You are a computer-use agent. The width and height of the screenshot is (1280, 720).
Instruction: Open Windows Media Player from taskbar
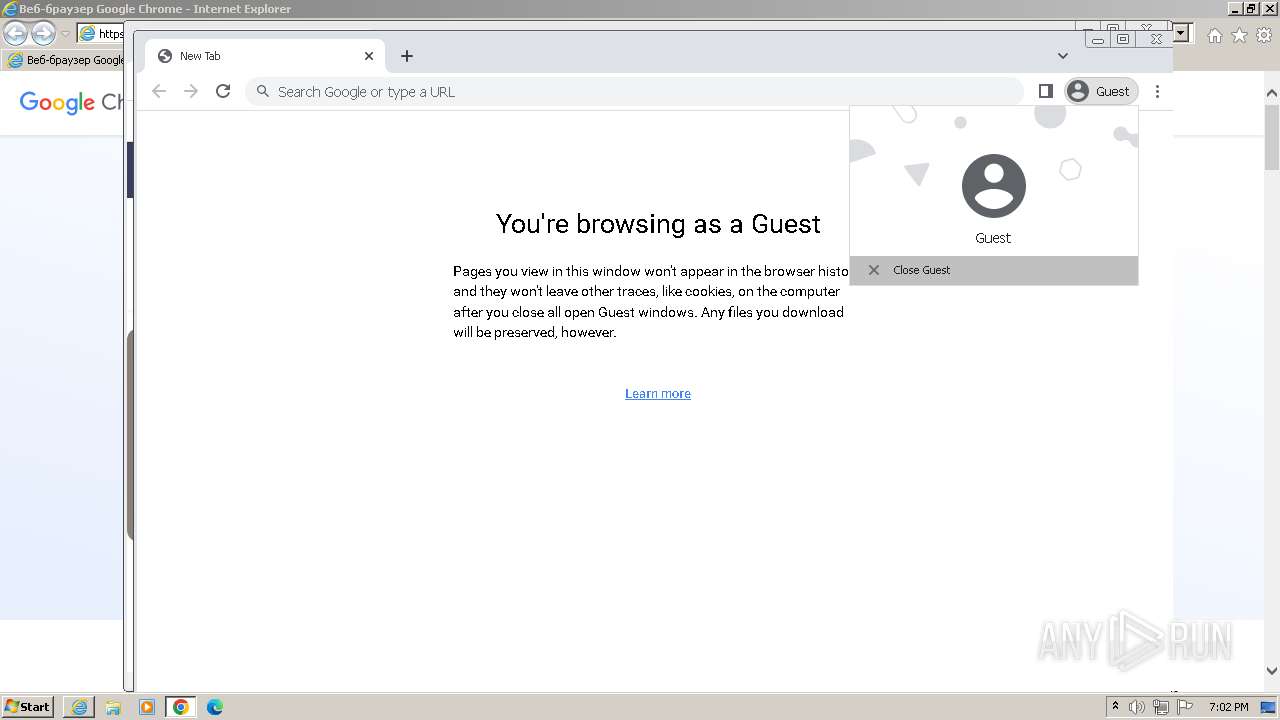tap(147, 707)
